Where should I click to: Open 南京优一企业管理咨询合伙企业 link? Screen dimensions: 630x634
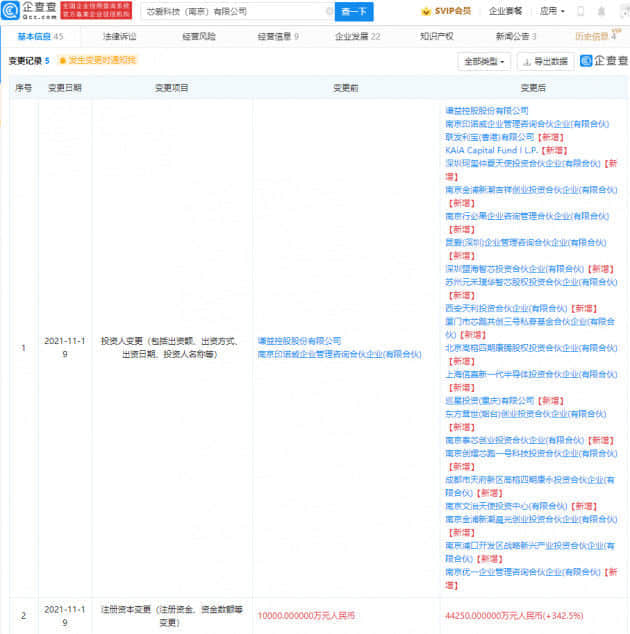click(523, 572)
